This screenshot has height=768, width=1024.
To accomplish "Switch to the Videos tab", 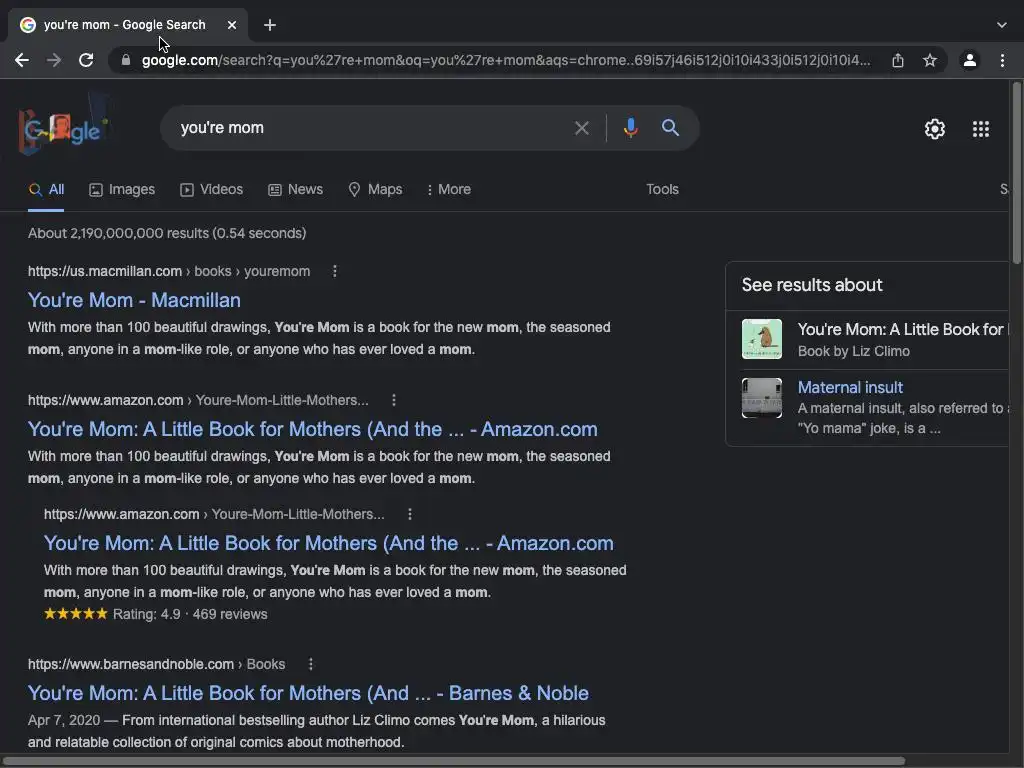I will 212,189.
